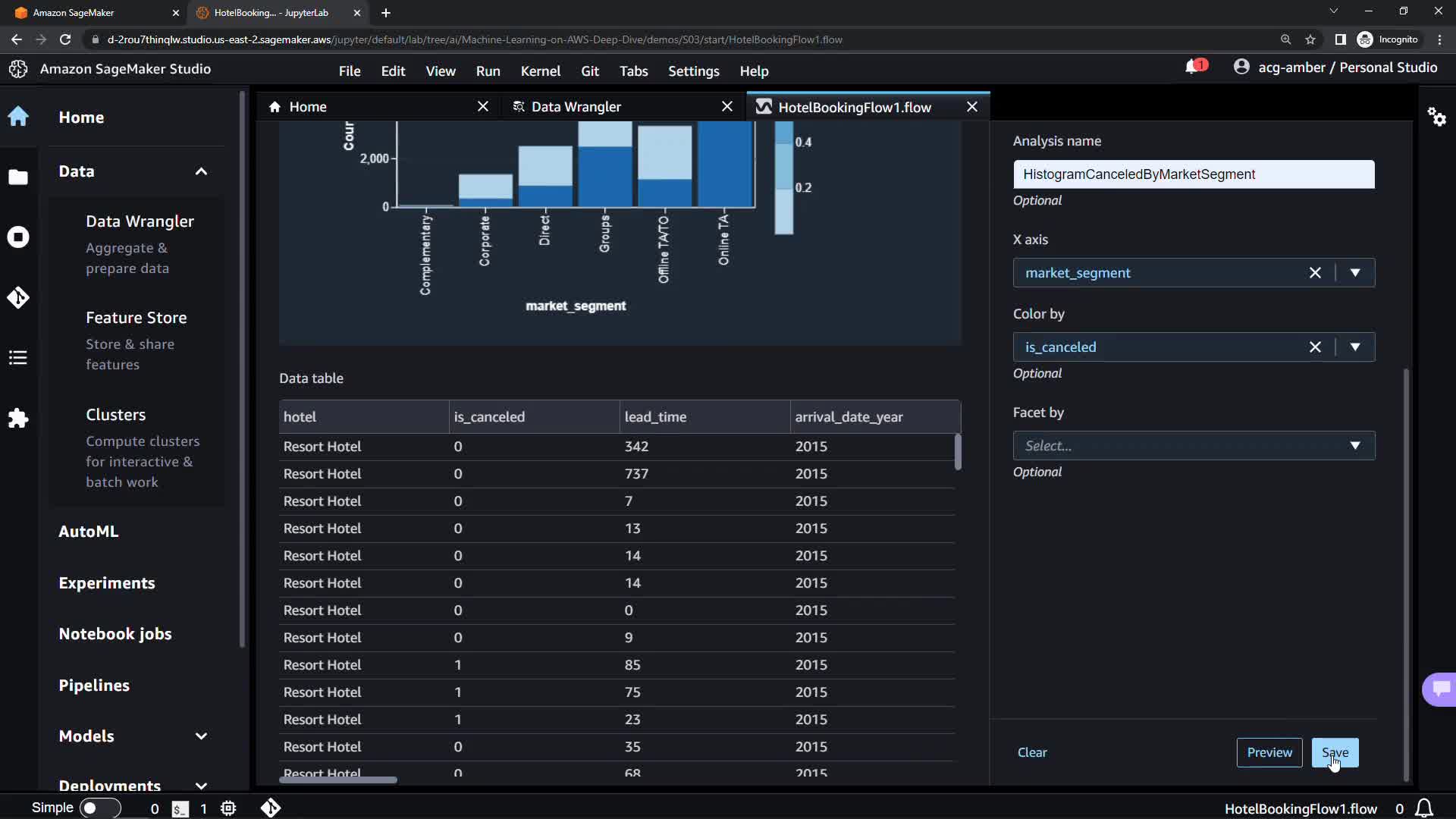
Task: Open the Facet by dropdown
Action: (x=1194, y=446)
